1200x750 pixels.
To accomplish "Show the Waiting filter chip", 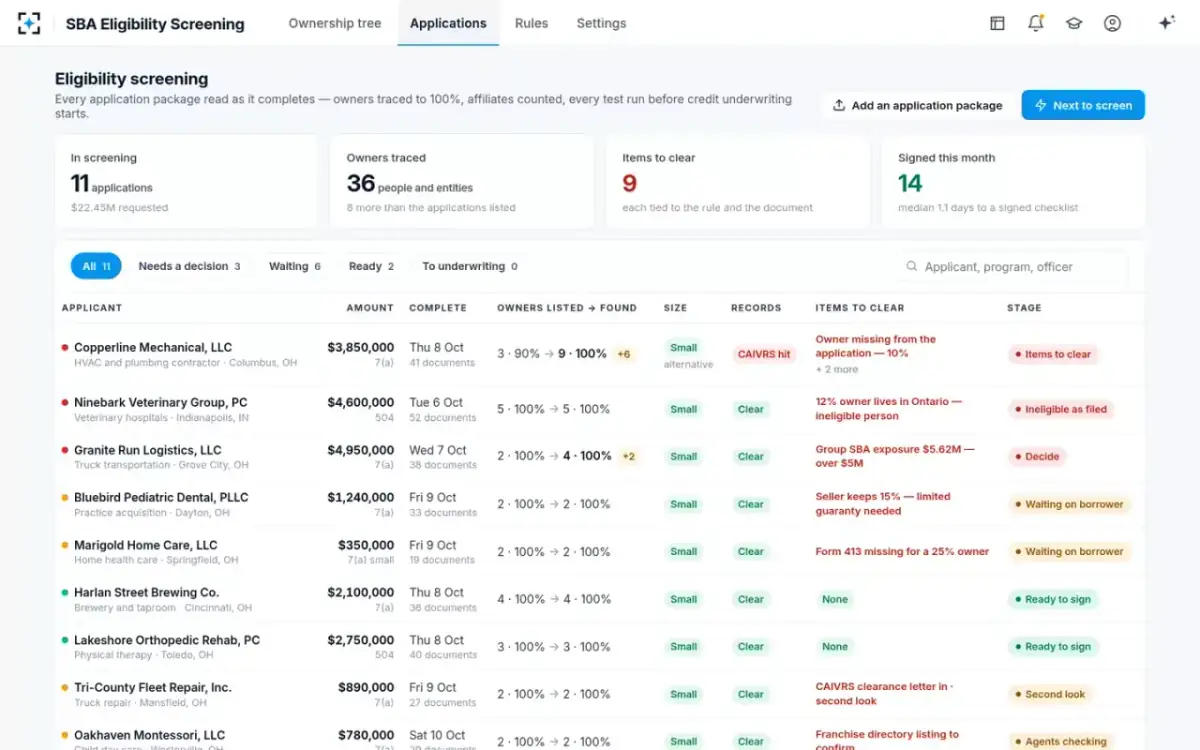I will (x=294, y=266).
